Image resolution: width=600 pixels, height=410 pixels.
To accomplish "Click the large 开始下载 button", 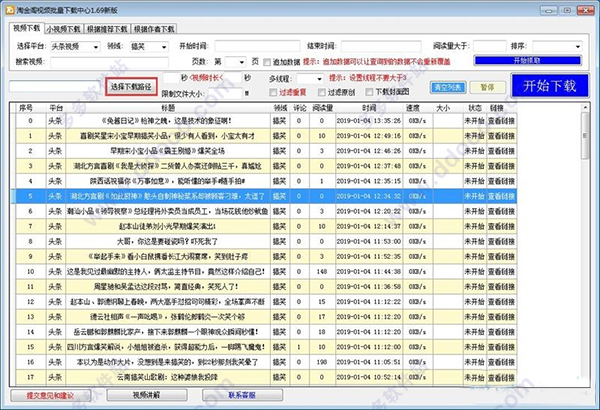I will click(x=549, y=86).
